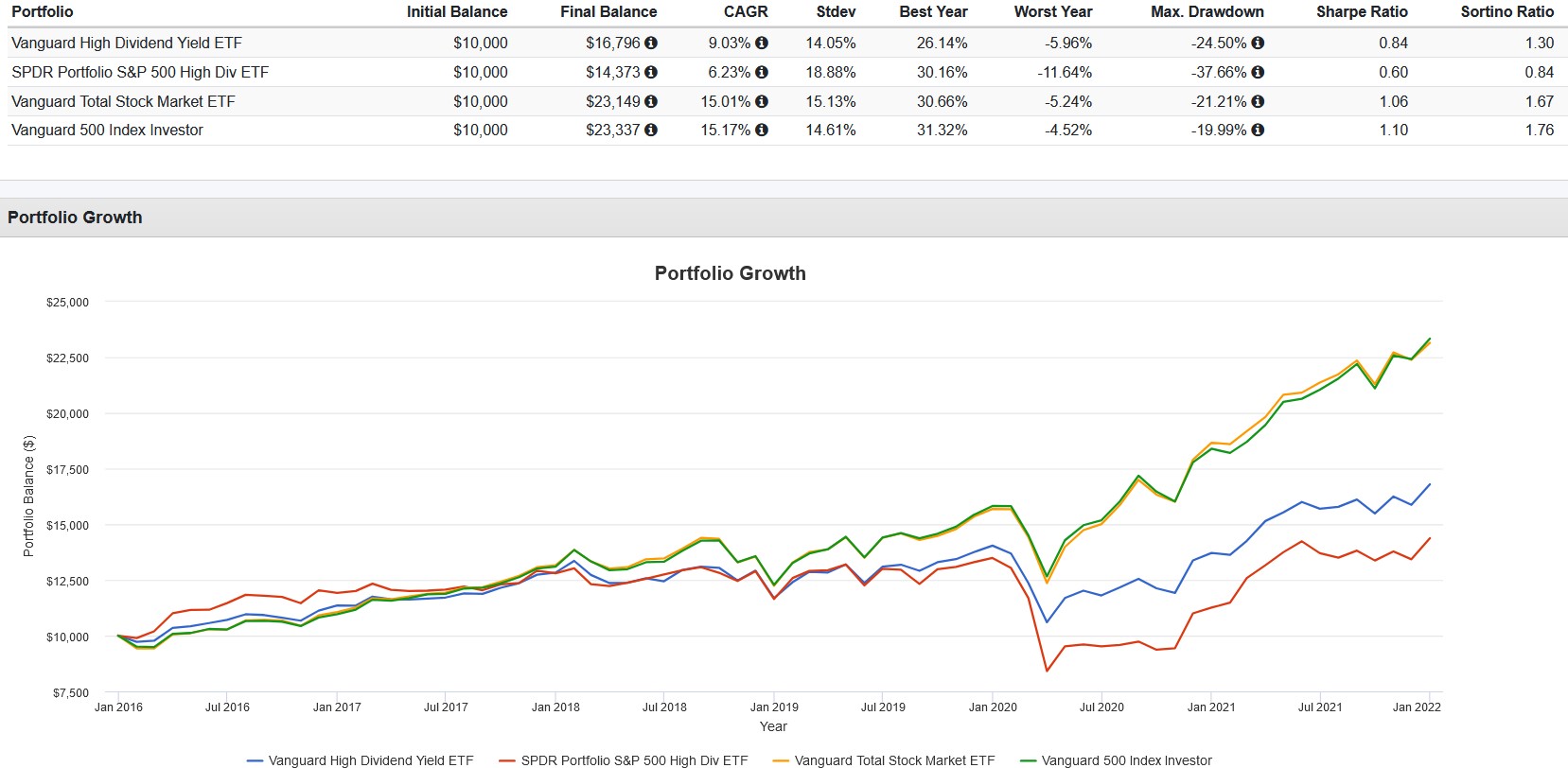Click the Initial Balance column header
Screen dimensions: 1568x768
pyautogui.click(x=457, y=11)
